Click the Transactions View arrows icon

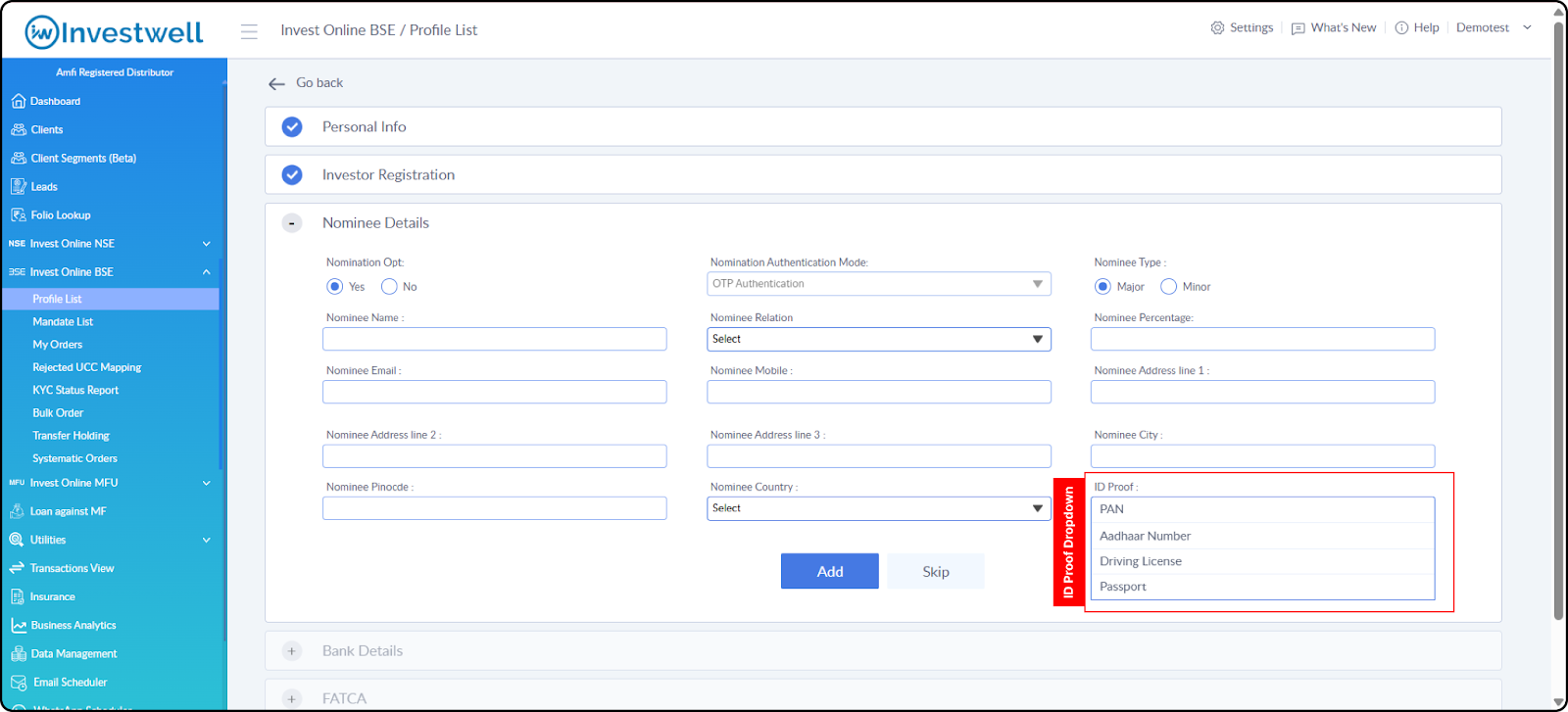coord(17,568)
